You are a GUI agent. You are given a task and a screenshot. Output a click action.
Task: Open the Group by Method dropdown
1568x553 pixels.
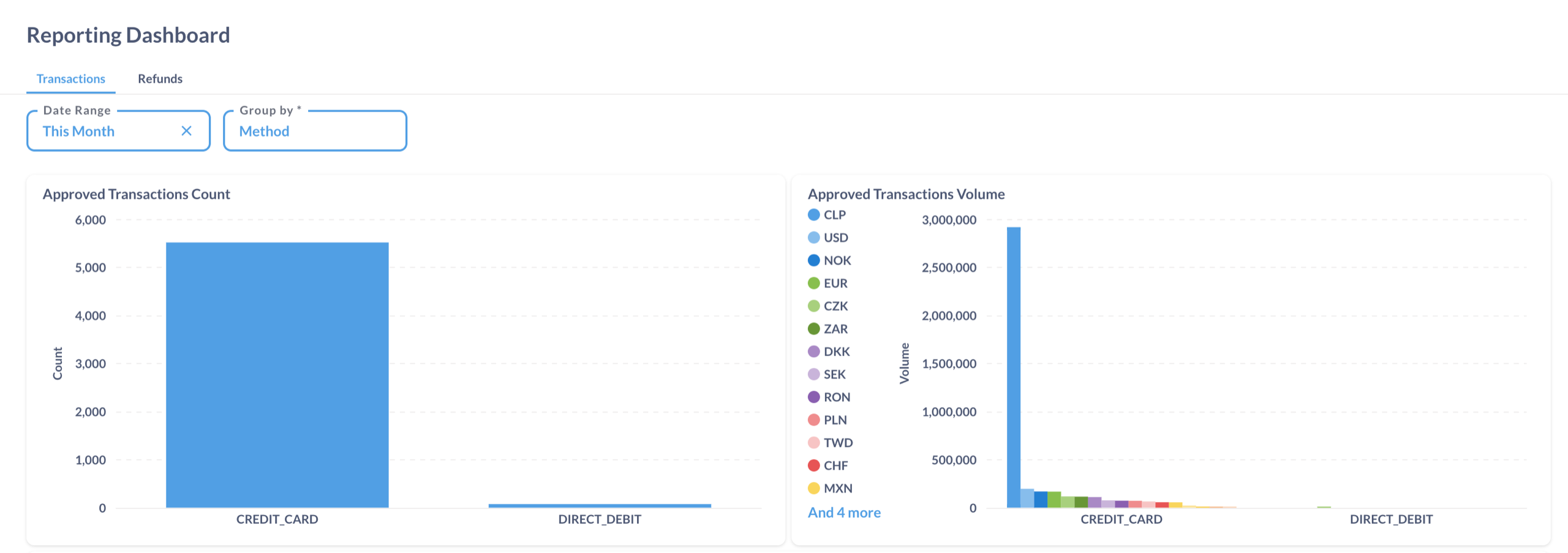point(315,131)
